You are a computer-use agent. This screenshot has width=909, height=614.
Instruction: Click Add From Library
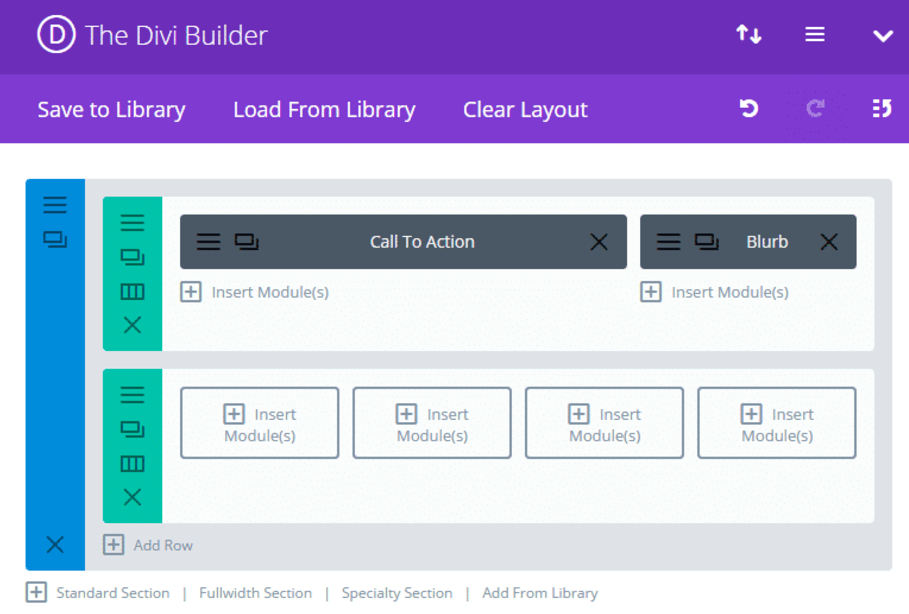540,593
